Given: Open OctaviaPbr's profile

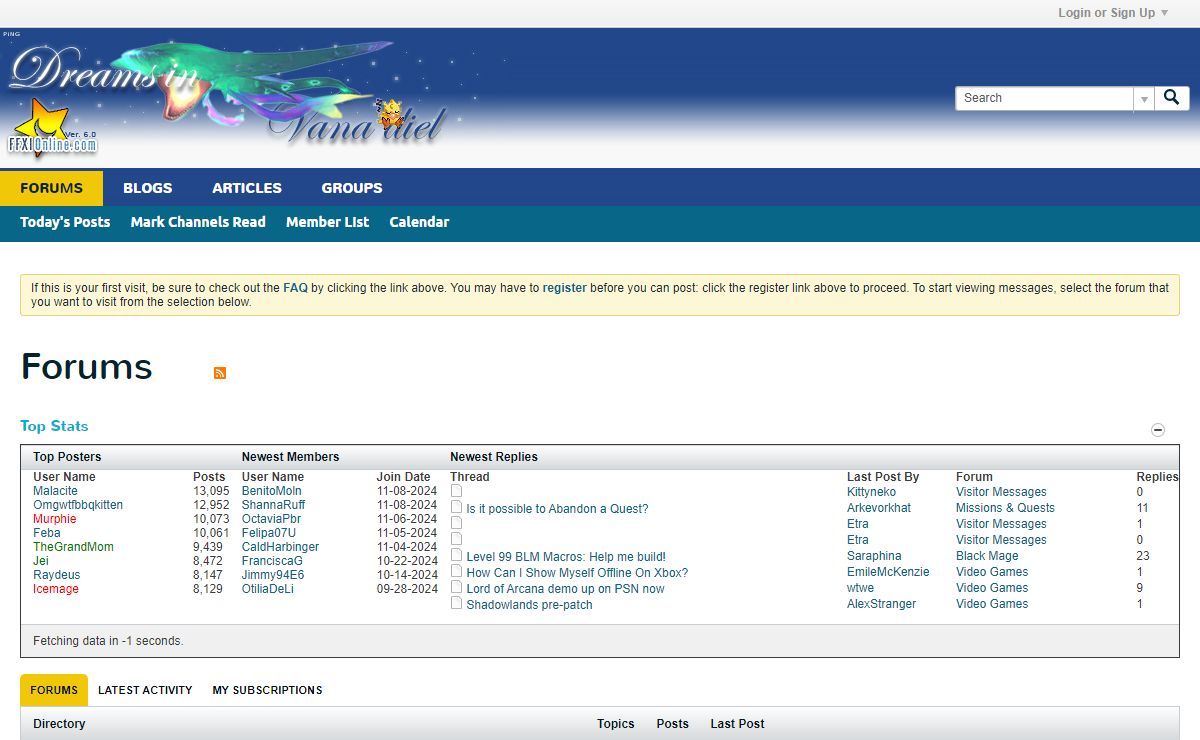Looking at the screenshot, I should [x=271, y=519].
